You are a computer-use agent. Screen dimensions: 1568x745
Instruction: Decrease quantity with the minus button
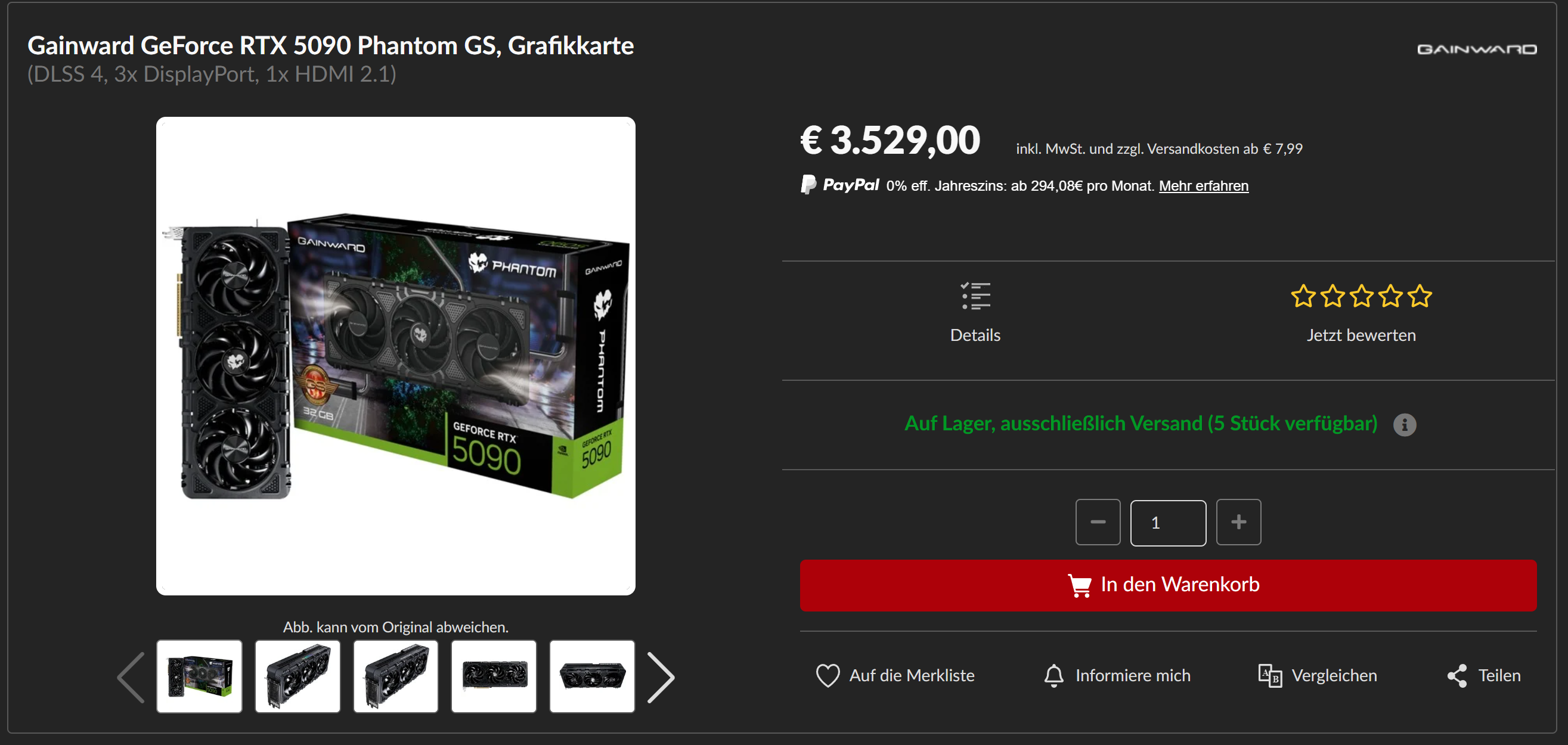(1098, 522)
